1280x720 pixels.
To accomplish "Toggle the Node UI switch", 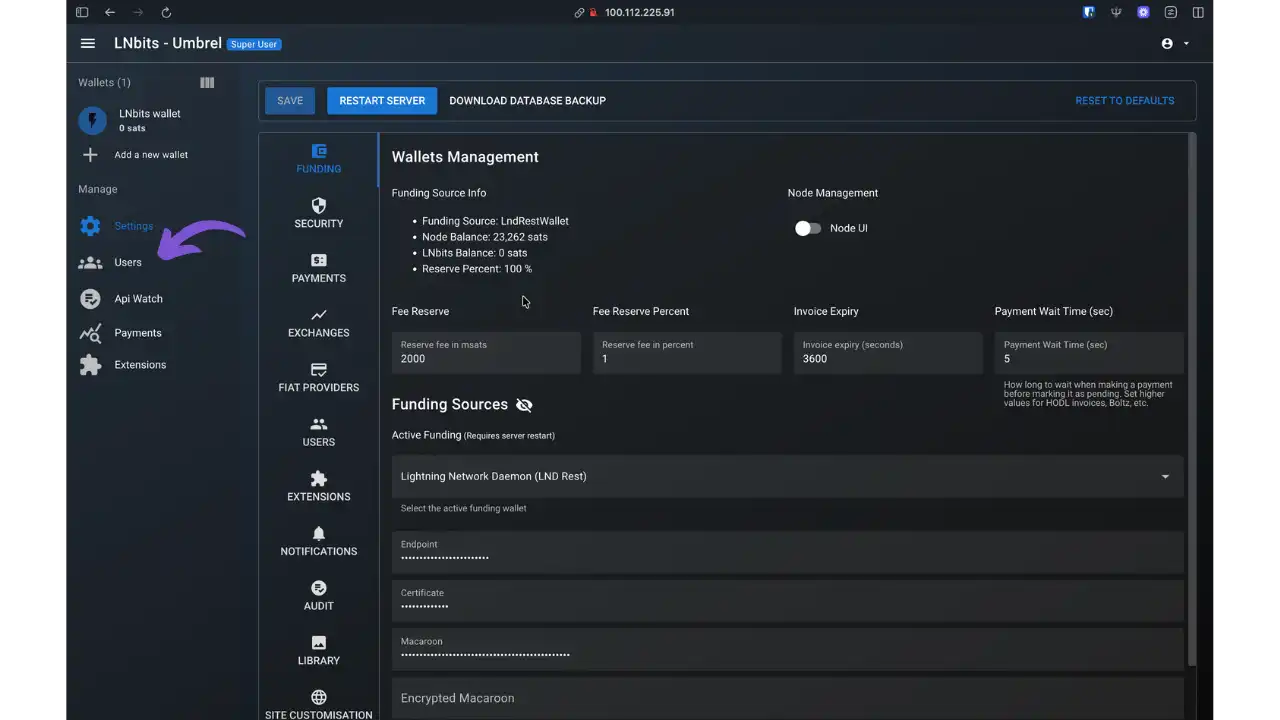I will (x=808, y=228).
